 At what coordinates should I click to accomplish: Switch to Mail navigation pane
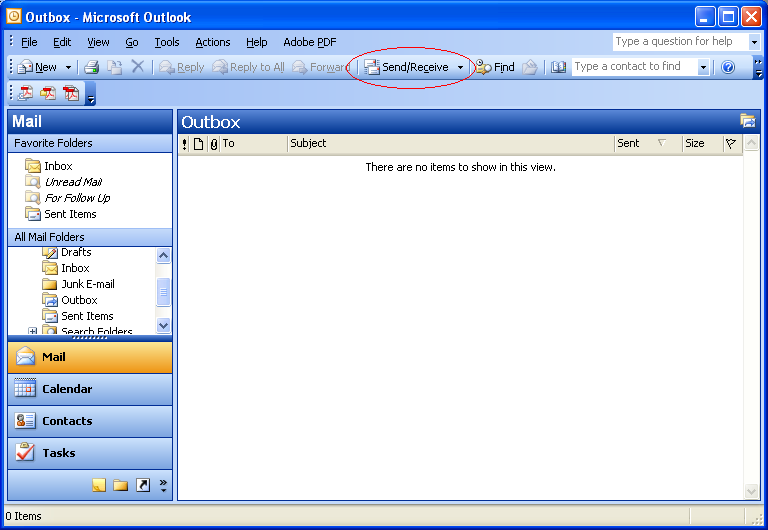[90, 357]
